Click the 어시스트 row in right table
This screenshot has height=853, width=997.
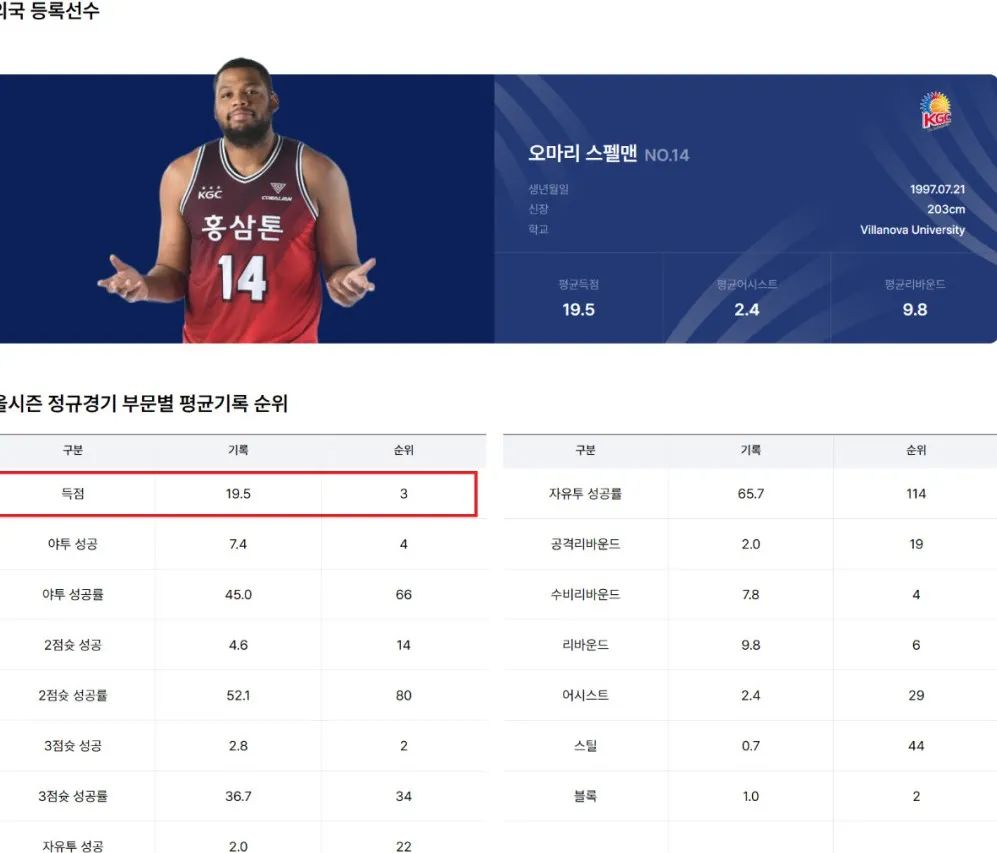tap(750, 695)
